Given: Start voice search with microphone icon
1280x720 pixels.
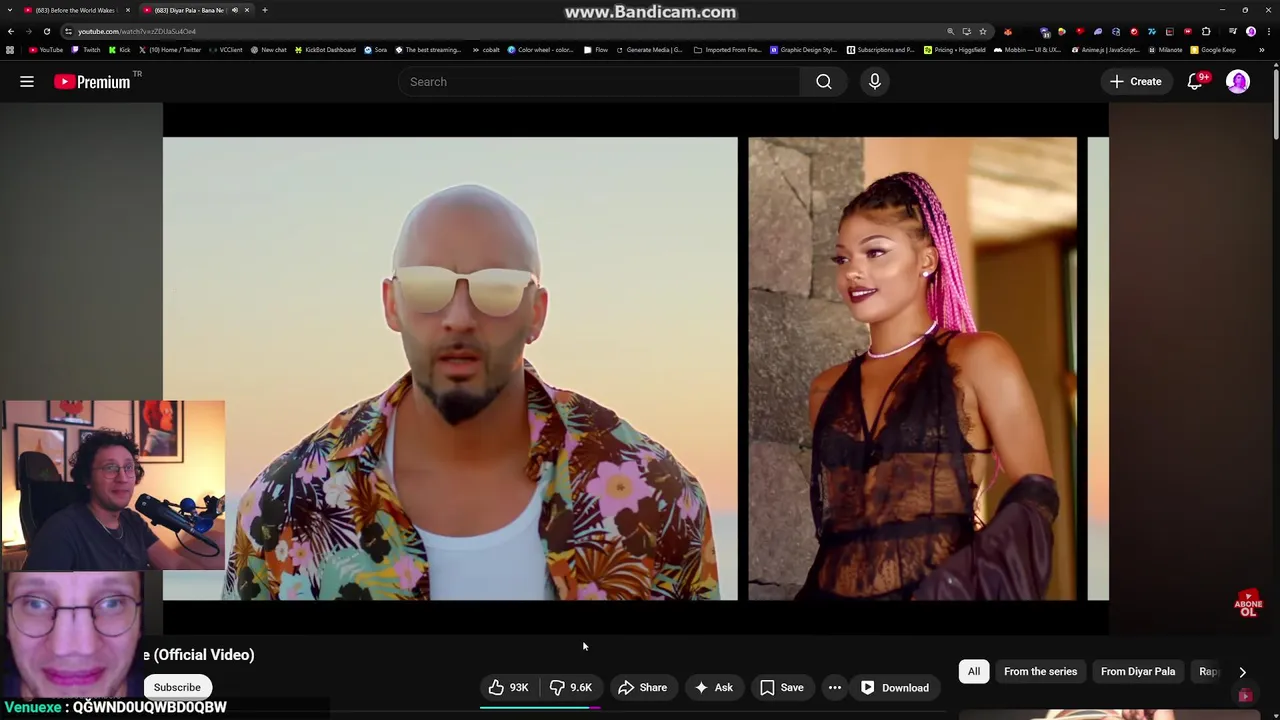Looking at the screenshot, I should [875, 82].
